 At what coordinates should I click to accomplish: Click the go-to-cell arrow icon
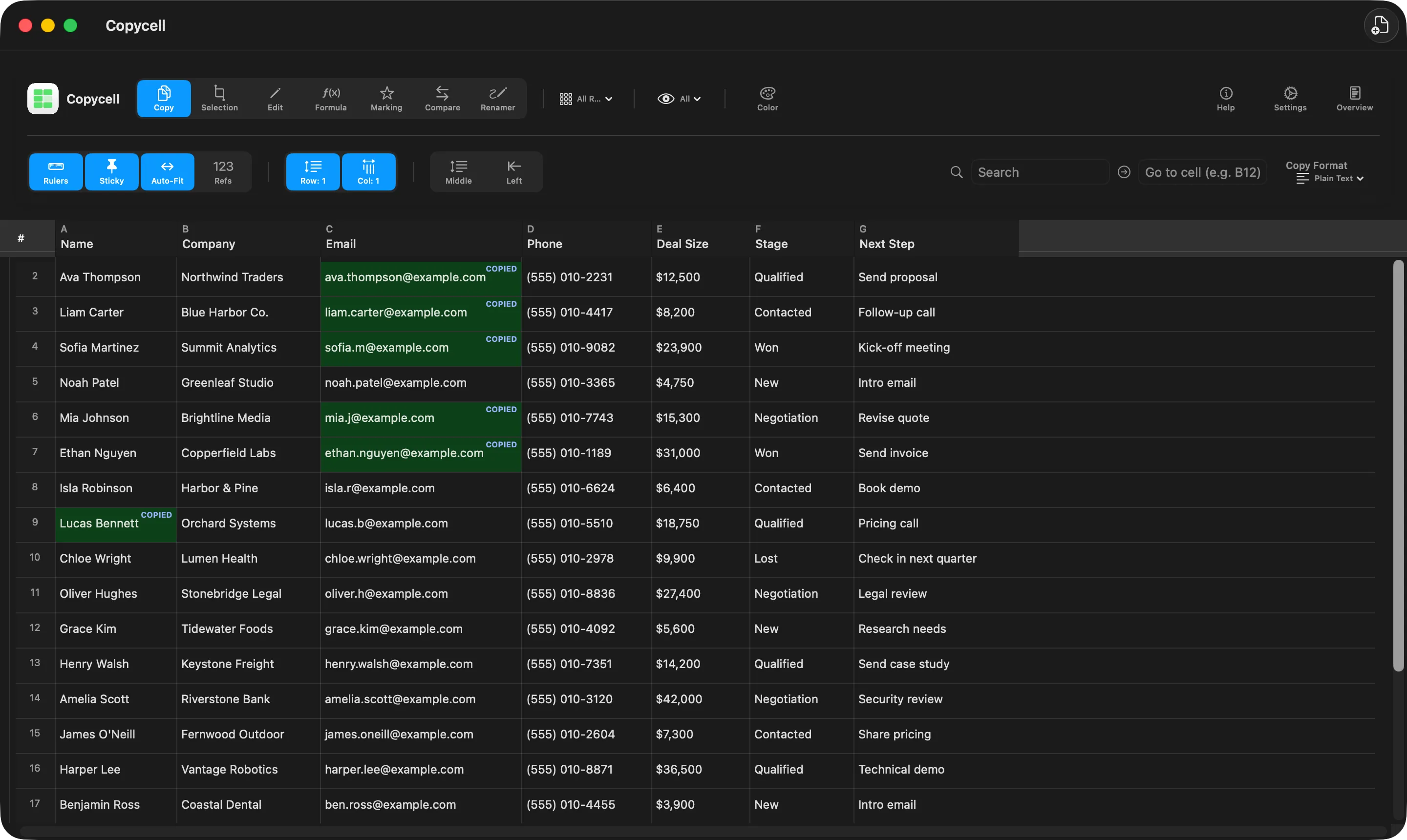(x=1124, y=172)
